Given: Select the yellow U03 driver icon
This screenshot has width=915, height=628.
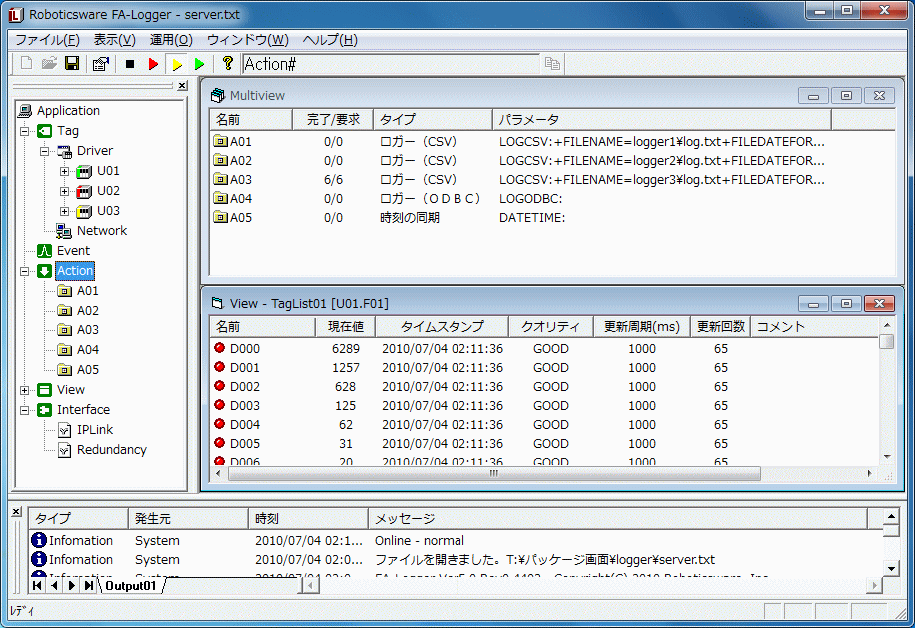Looking at the screenshot, I should (x=84, y=211).
